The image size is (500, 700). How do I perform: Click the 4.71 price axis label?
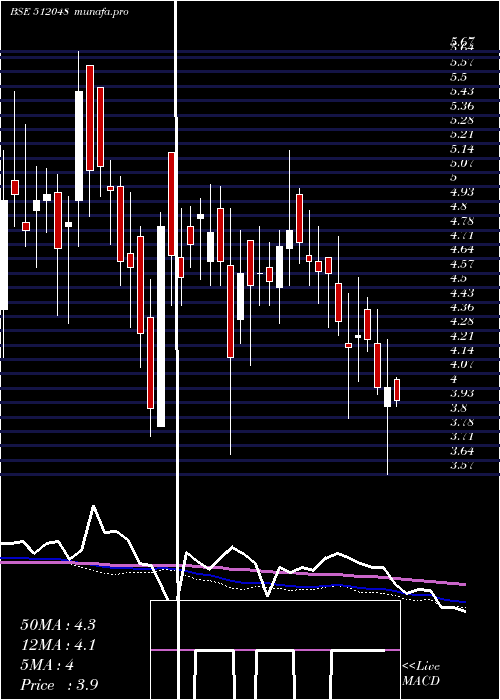tap(462, 235)
